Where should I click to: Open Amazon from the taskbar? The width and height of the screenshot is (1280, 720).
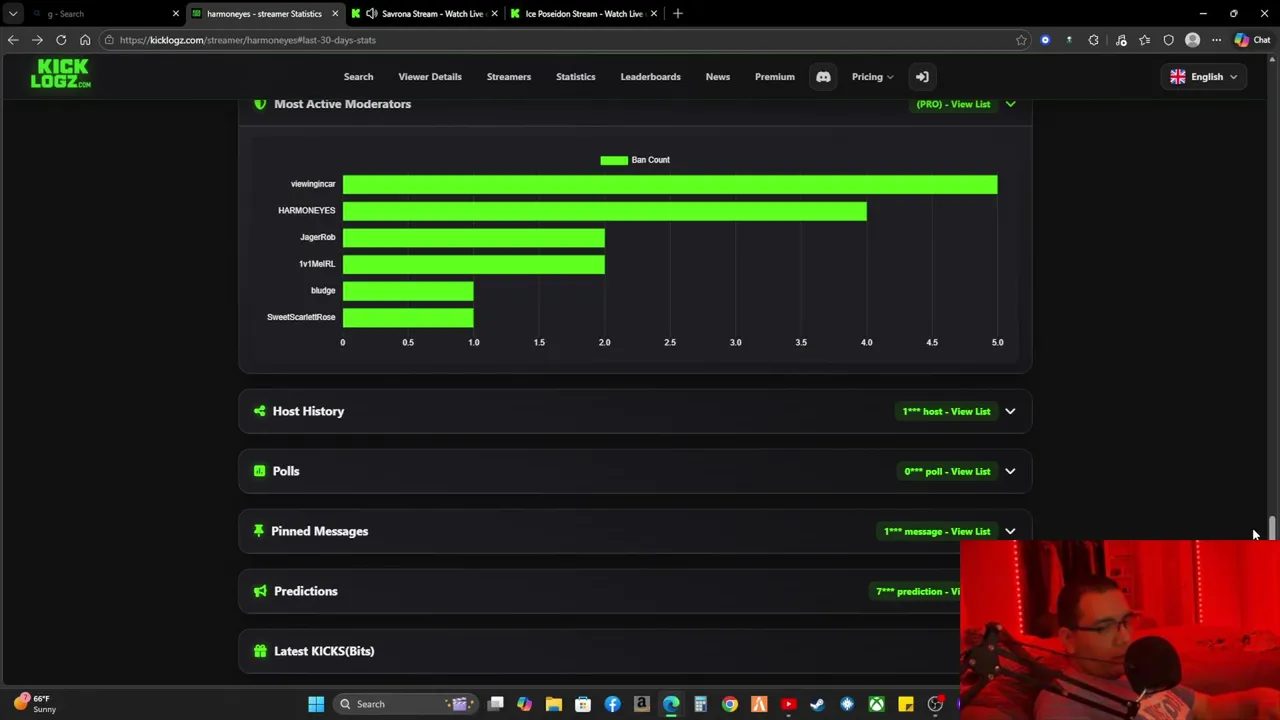[x=641, y=704]
